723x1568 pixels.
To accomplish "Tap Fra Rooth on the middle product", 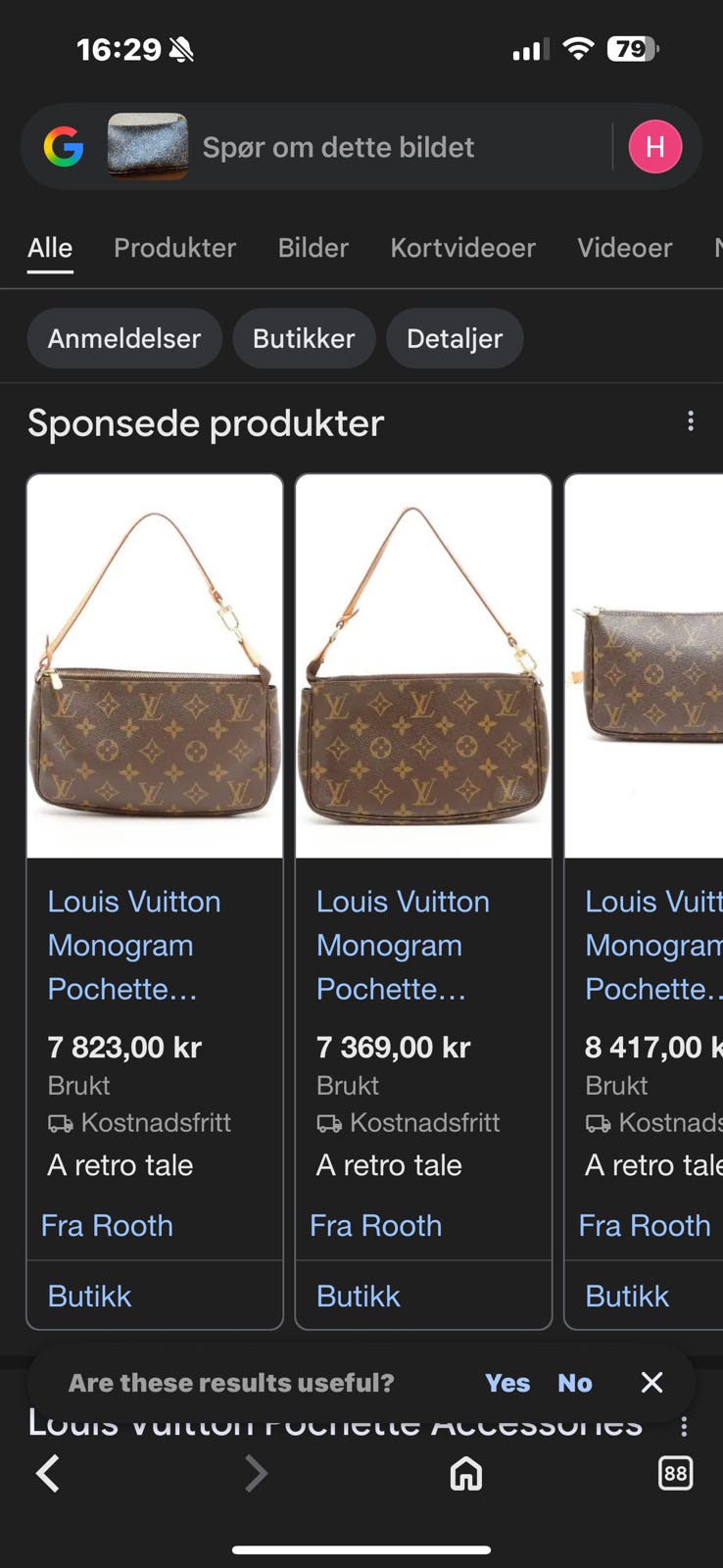I will click(x=375, y=1225).
